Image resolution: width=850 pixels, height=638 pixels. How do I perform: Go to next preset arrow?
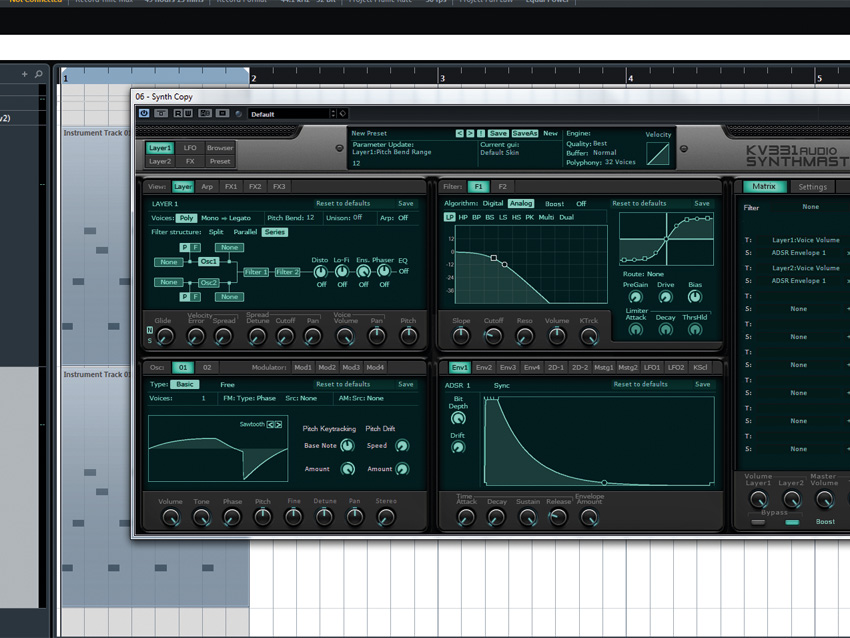coord(470,133)
